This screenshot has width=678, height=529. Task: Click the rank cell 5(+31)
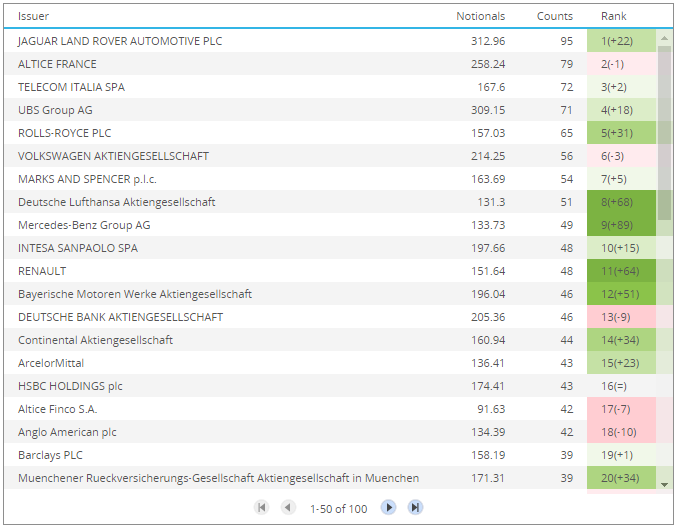[x=621, y=133]
